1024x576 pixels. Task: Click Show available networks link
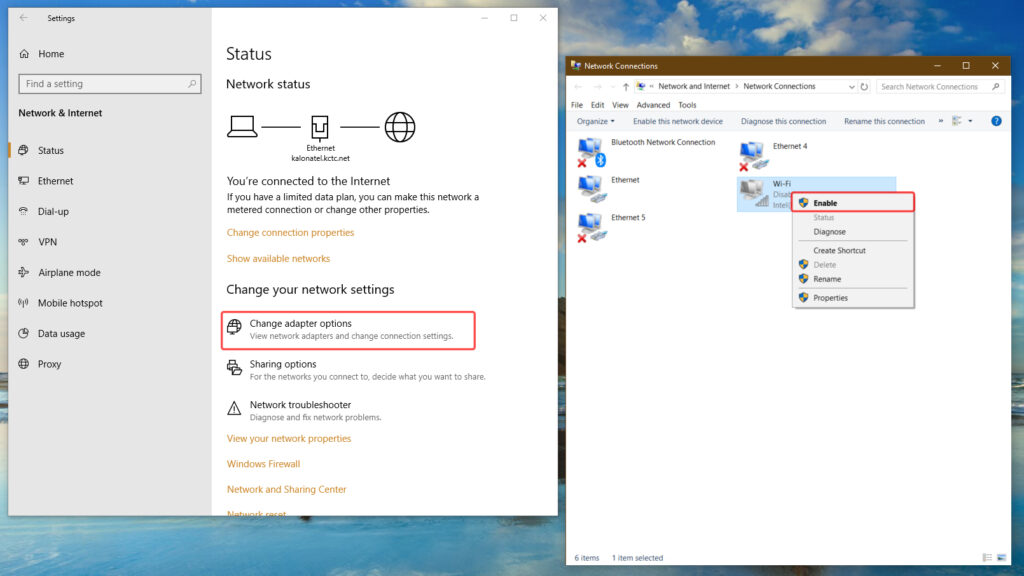278,259
